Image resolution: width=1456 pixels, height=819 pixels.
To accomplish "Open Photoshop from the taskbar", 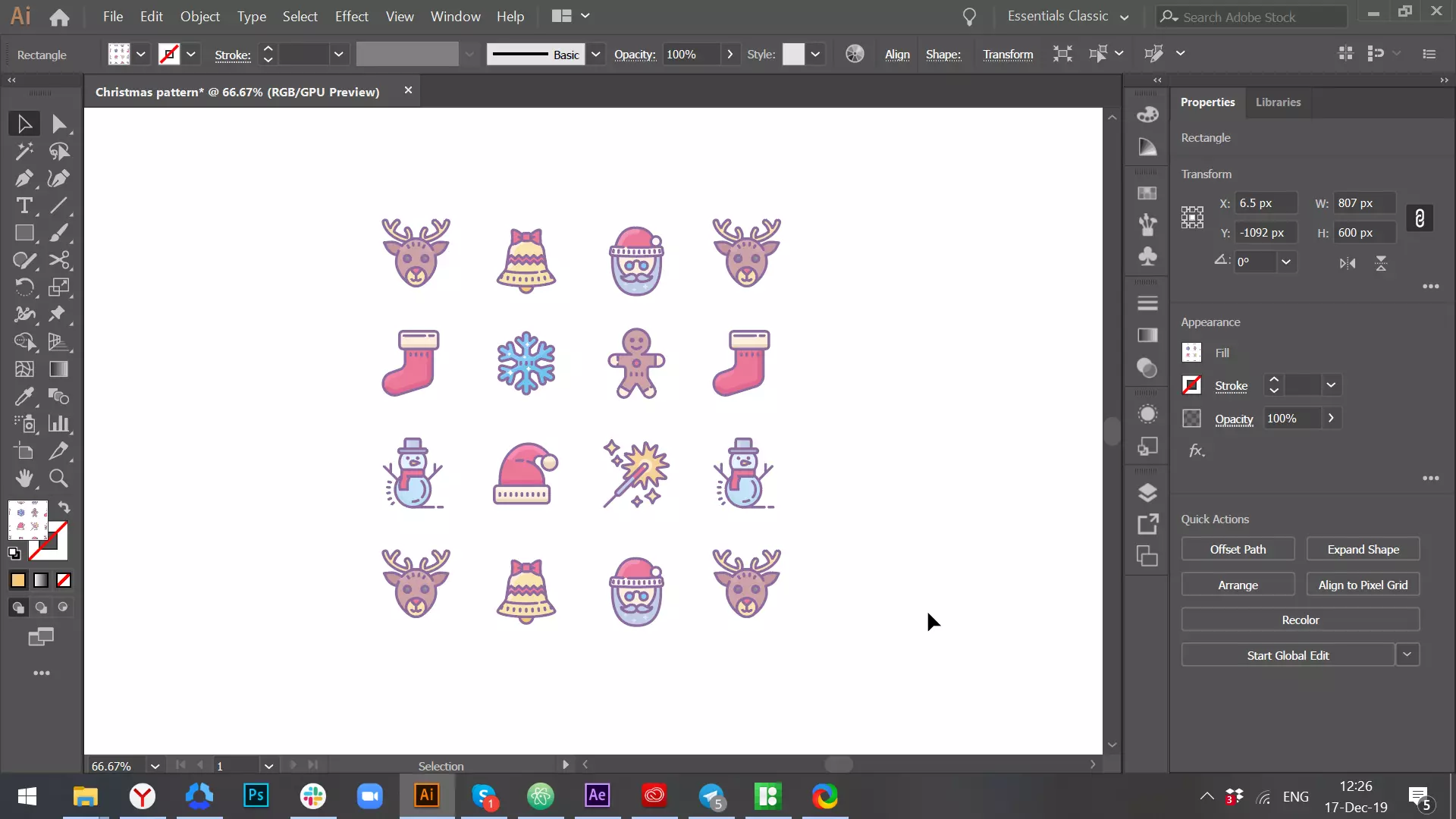I will click(256, 795).
